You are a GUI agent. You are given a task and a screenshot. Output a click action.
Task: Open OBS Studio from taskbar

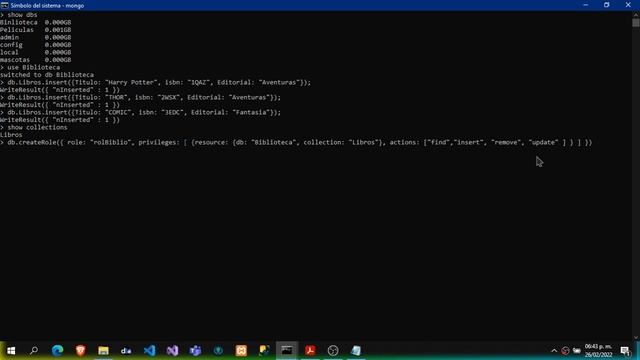point(333,350)
